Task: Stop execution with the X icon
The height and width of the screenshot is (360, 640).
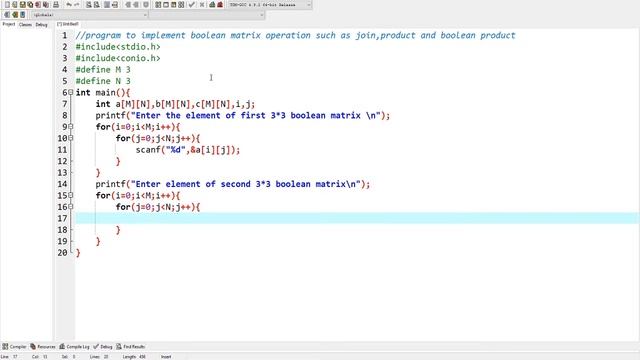Action: pos(202,4)
